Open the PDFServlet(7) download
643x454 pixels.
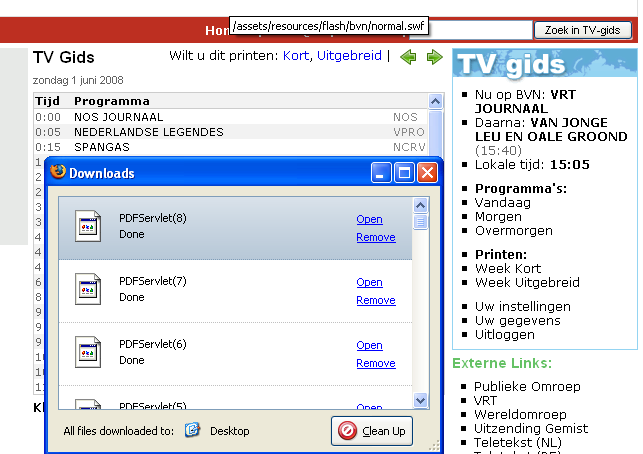[369, 283]
